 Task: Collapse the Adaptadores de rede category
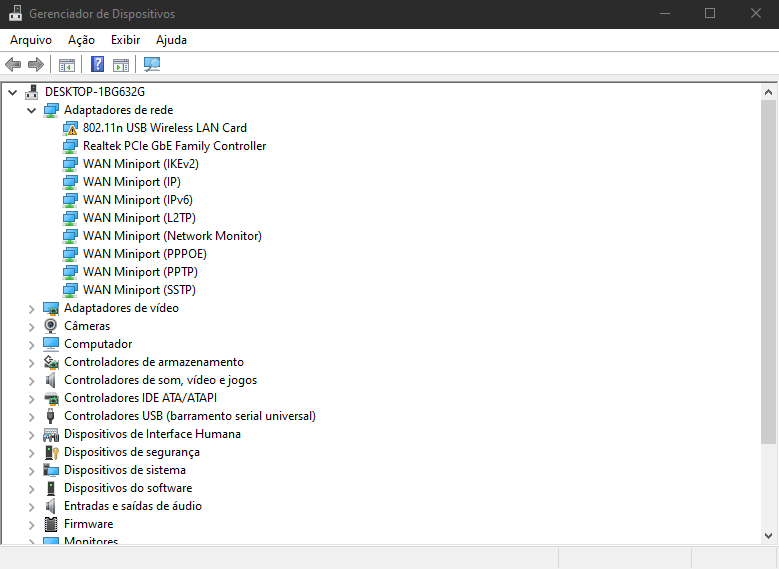[31, 110]
